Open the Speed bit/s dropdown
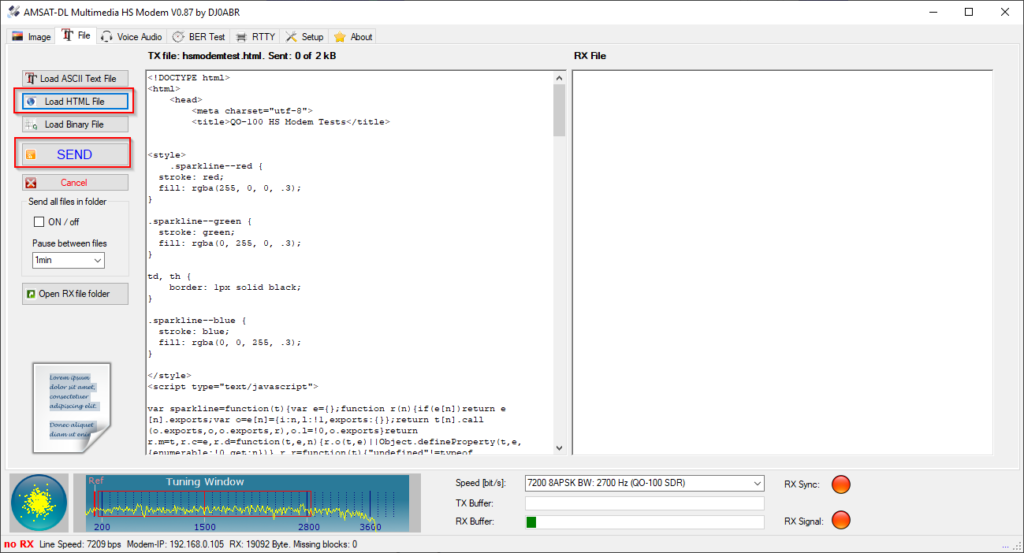This screenshot has width=1024, height=553. coord(644,483)
